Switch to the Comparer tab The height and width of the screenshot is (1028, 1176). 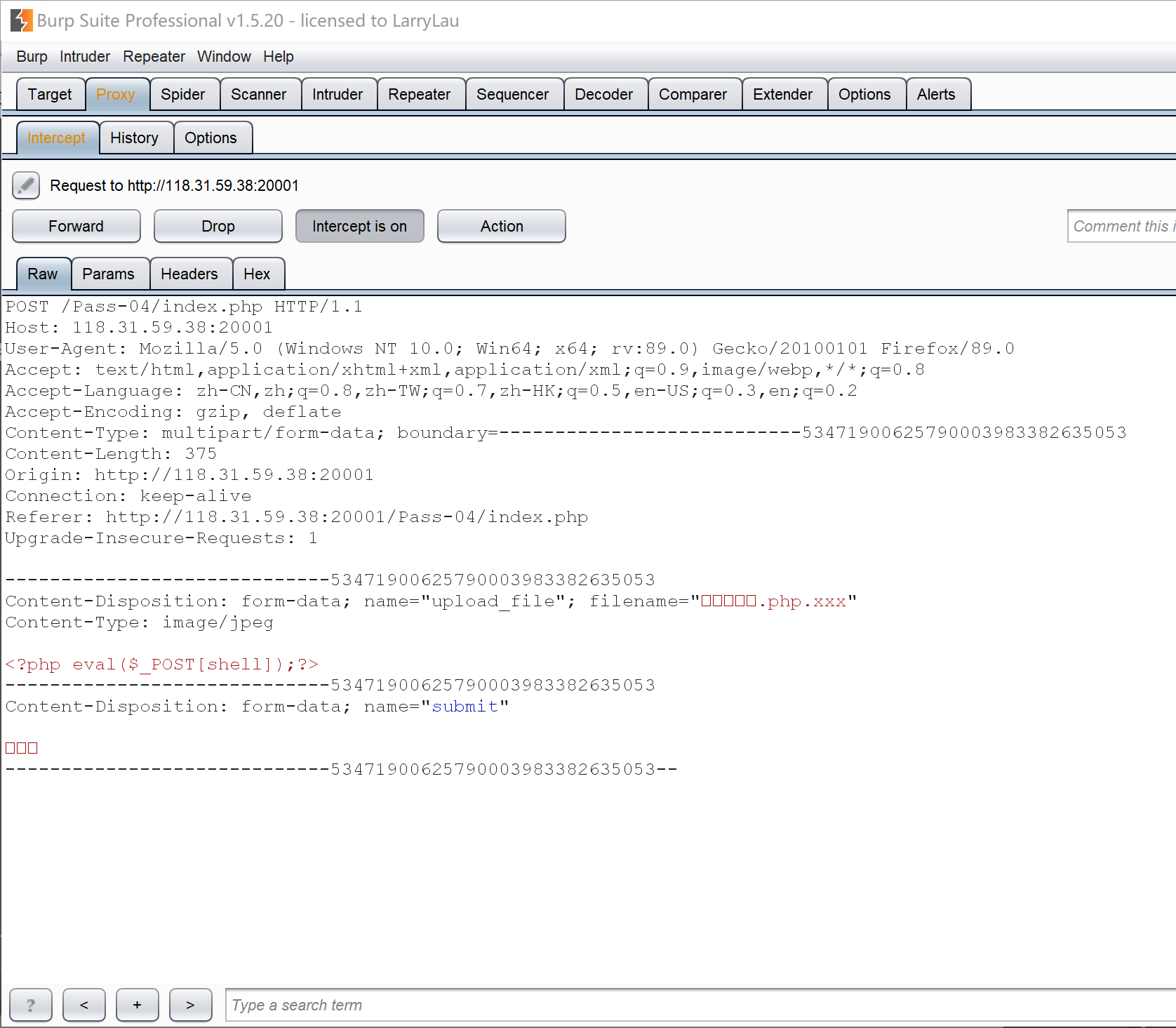point(693,94)
